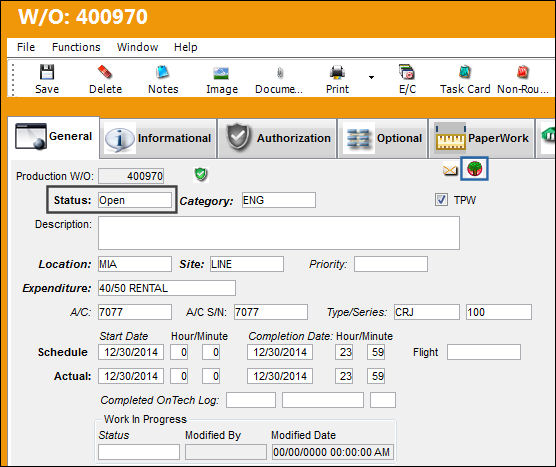
Task: Open the Functions menu
Action: click(76, 47)
